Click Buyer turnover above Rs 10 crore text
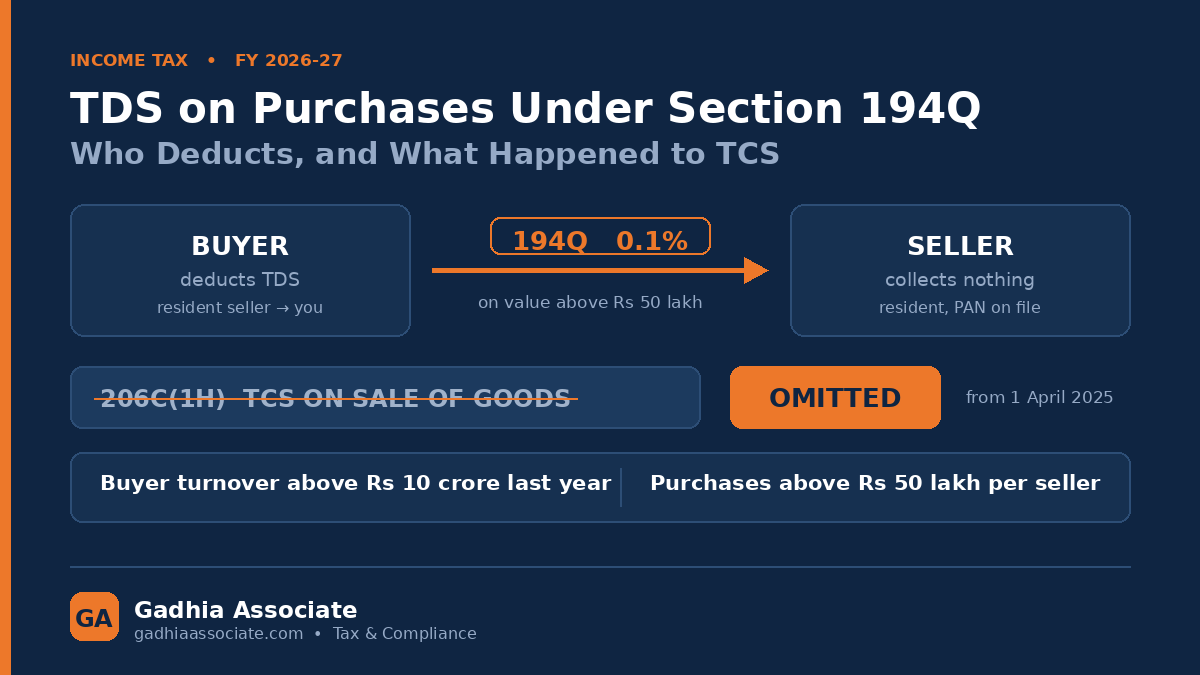The width and height of the screenshot is (1200, 675). 355,484
